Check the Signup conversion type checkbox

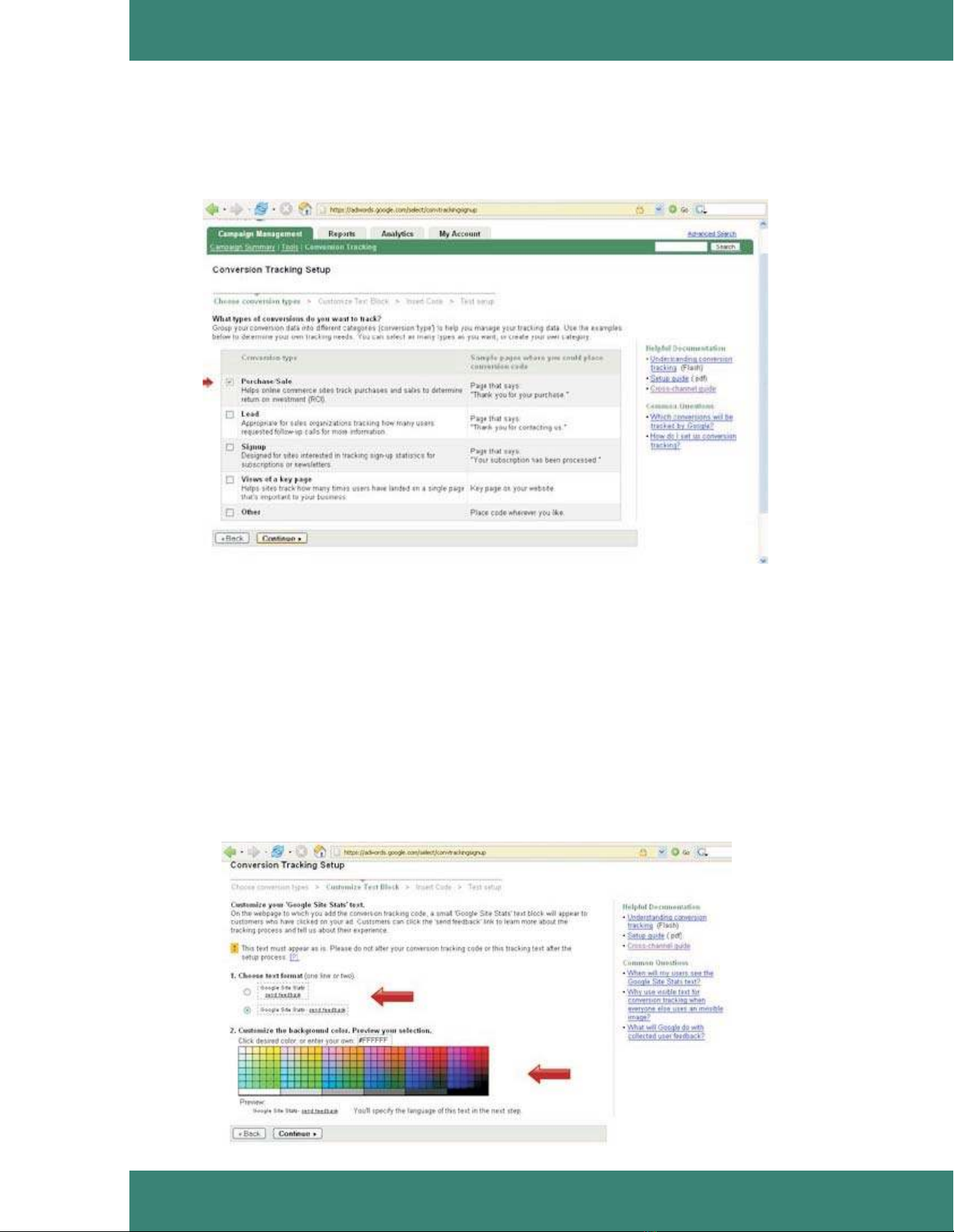click(x=230, y=447)
